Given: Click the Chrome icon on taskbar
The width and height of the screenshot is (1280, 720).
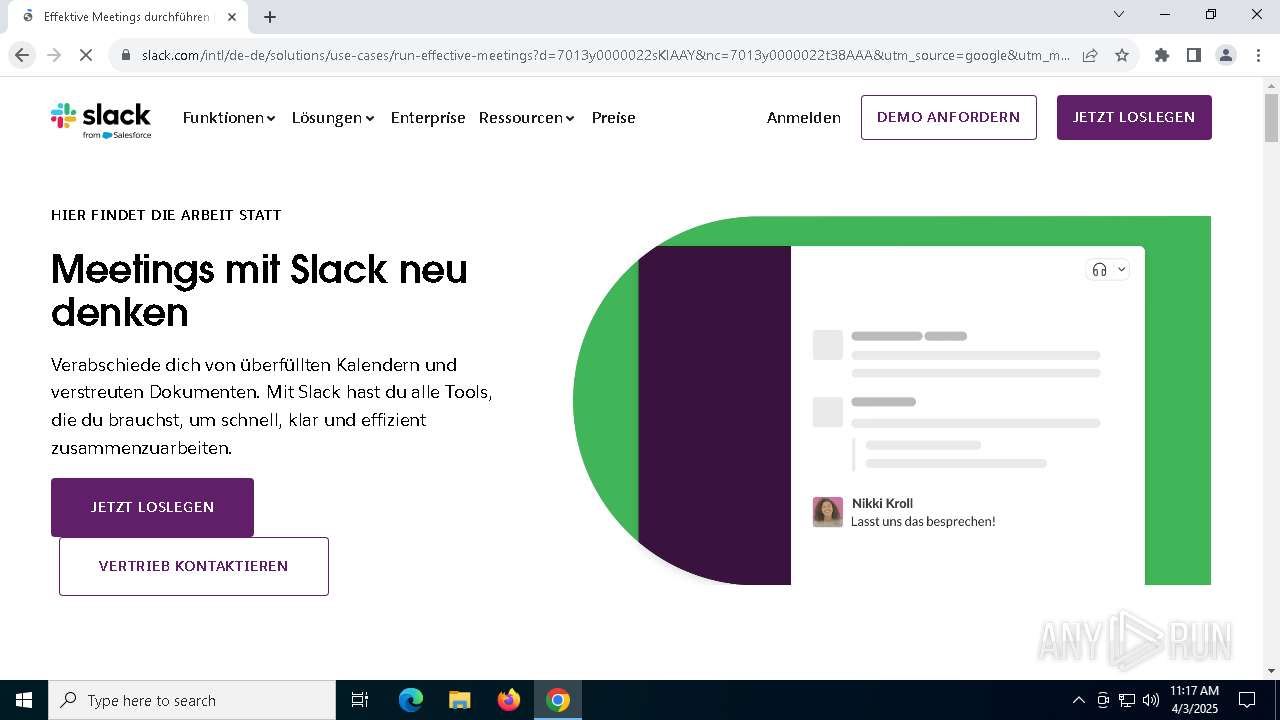Looking at the screenshot, I should point(558,700).
